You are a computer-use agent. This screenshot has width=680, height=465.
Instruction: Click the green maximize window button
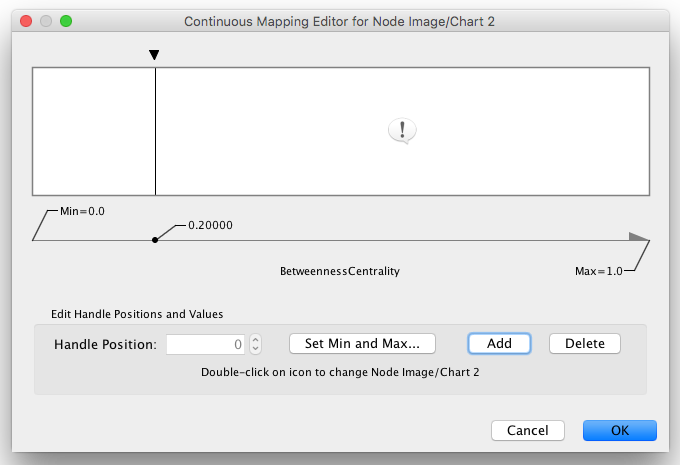66,20
